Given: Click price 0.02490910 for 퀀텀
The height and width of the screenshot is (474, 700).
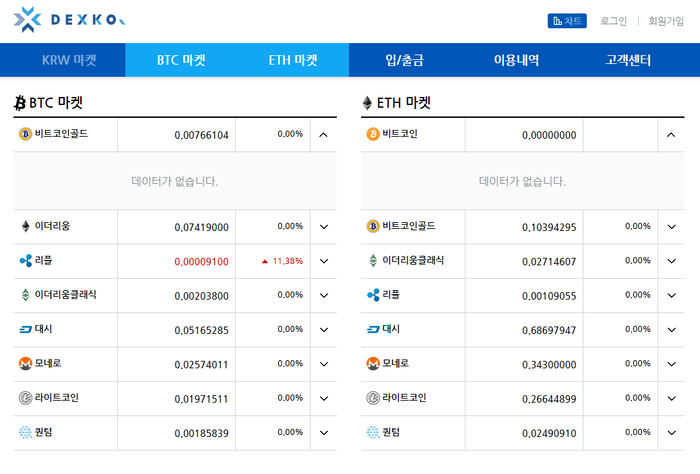Looking at the screenshot, I should (x=549, y=433).
